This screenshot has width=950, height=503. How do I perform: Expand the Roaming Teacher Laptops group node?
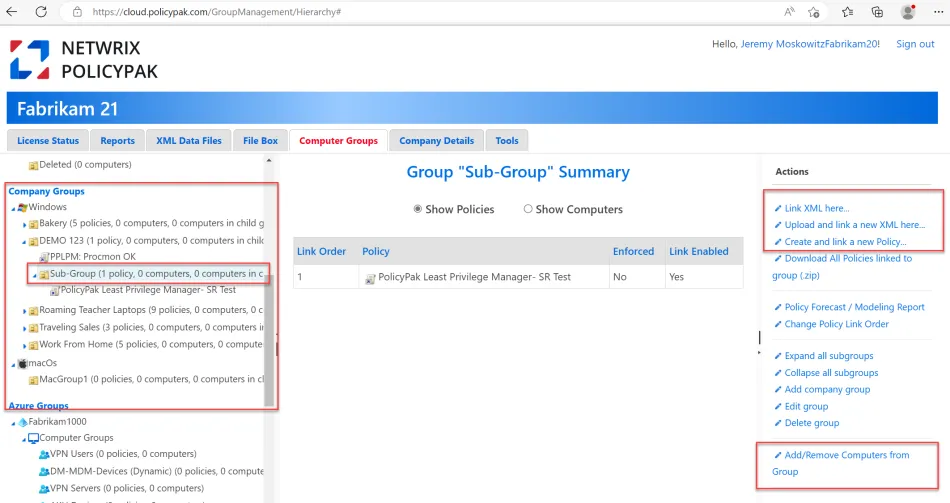[24, 311]
